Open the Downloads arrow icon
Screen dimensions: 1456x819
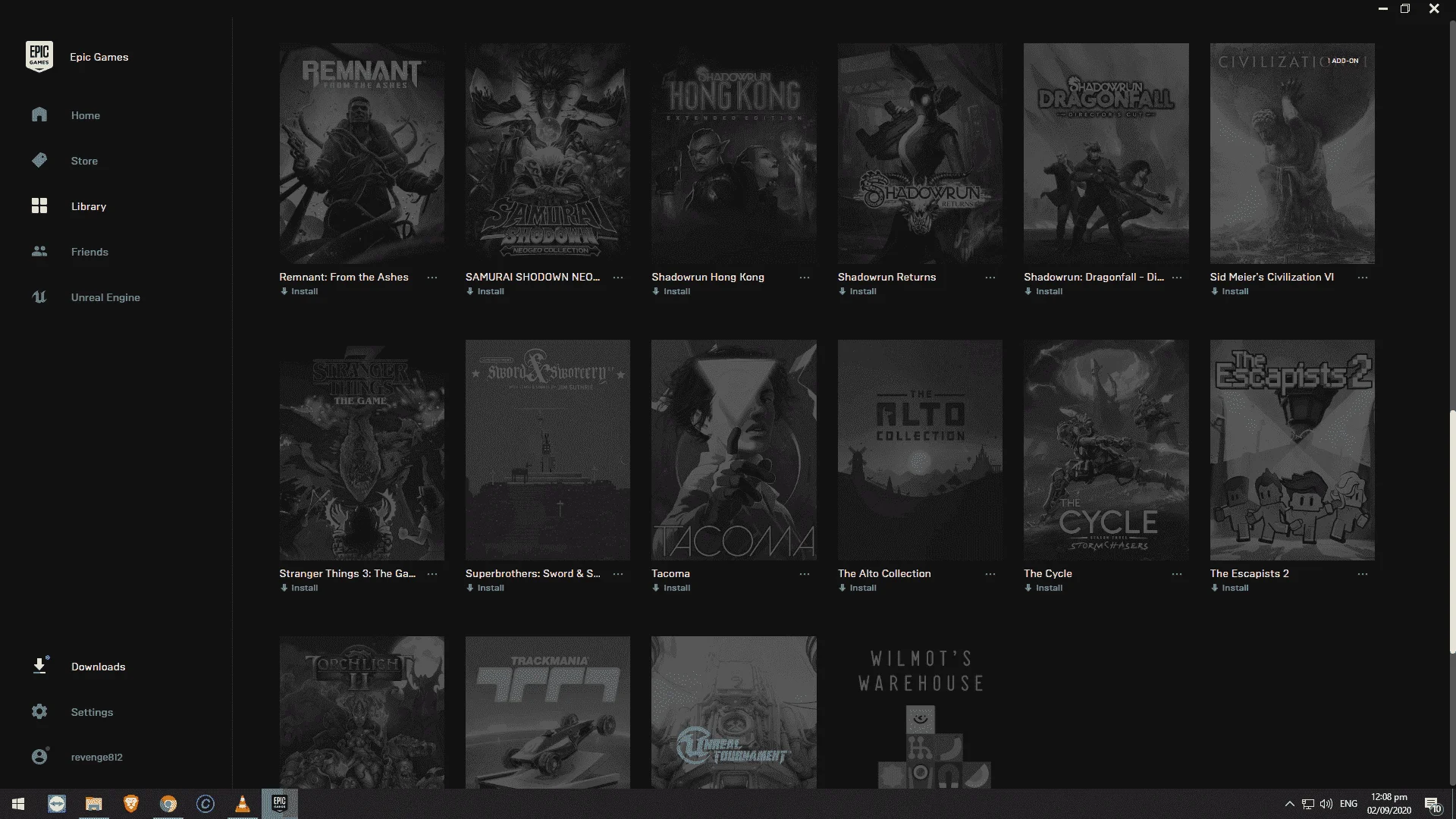[x=39, y=666]
